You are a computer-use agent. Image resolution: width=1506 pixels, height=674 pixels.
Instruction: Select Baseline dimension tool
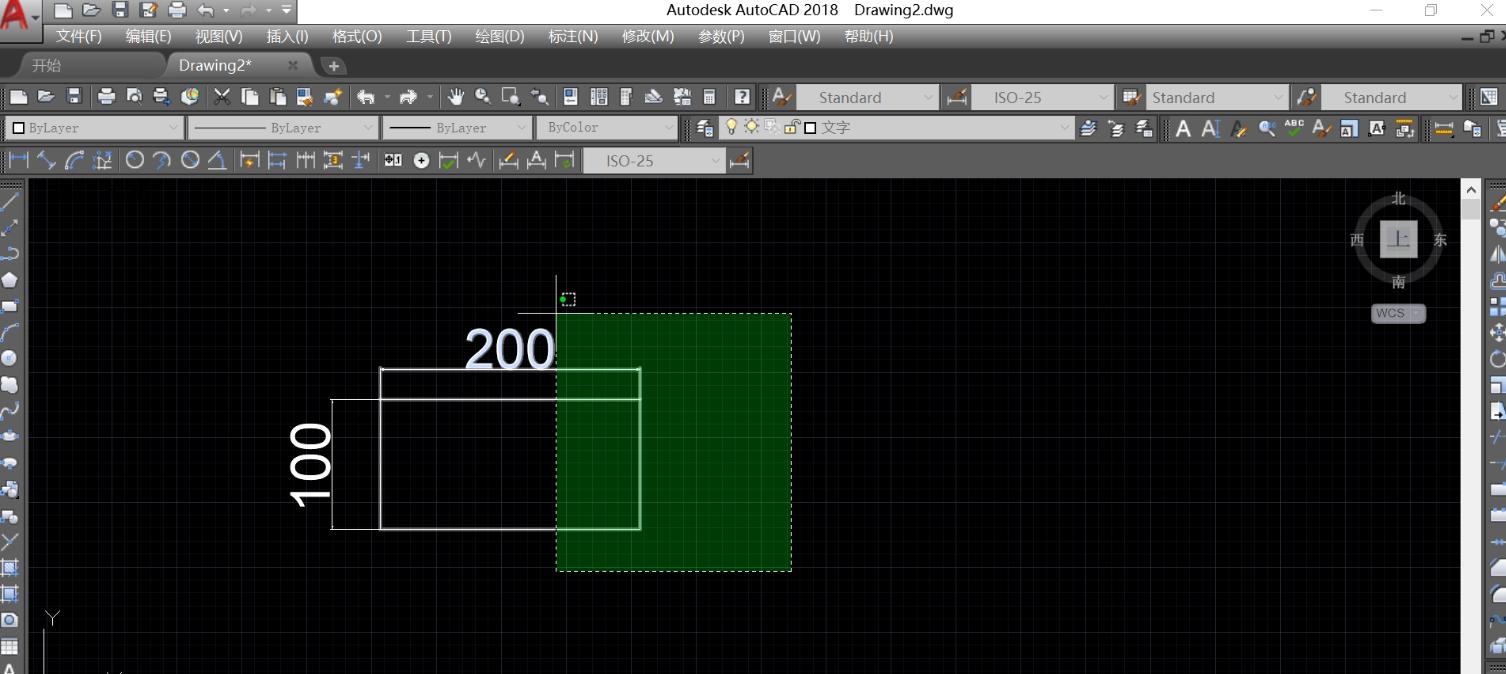277,160
